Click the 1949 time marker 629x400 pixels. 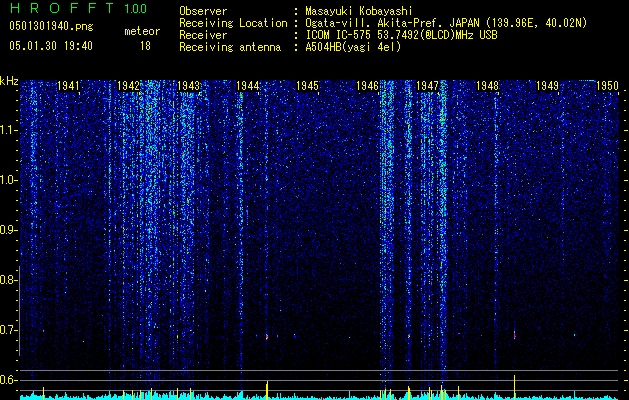(x=547, y=85)
